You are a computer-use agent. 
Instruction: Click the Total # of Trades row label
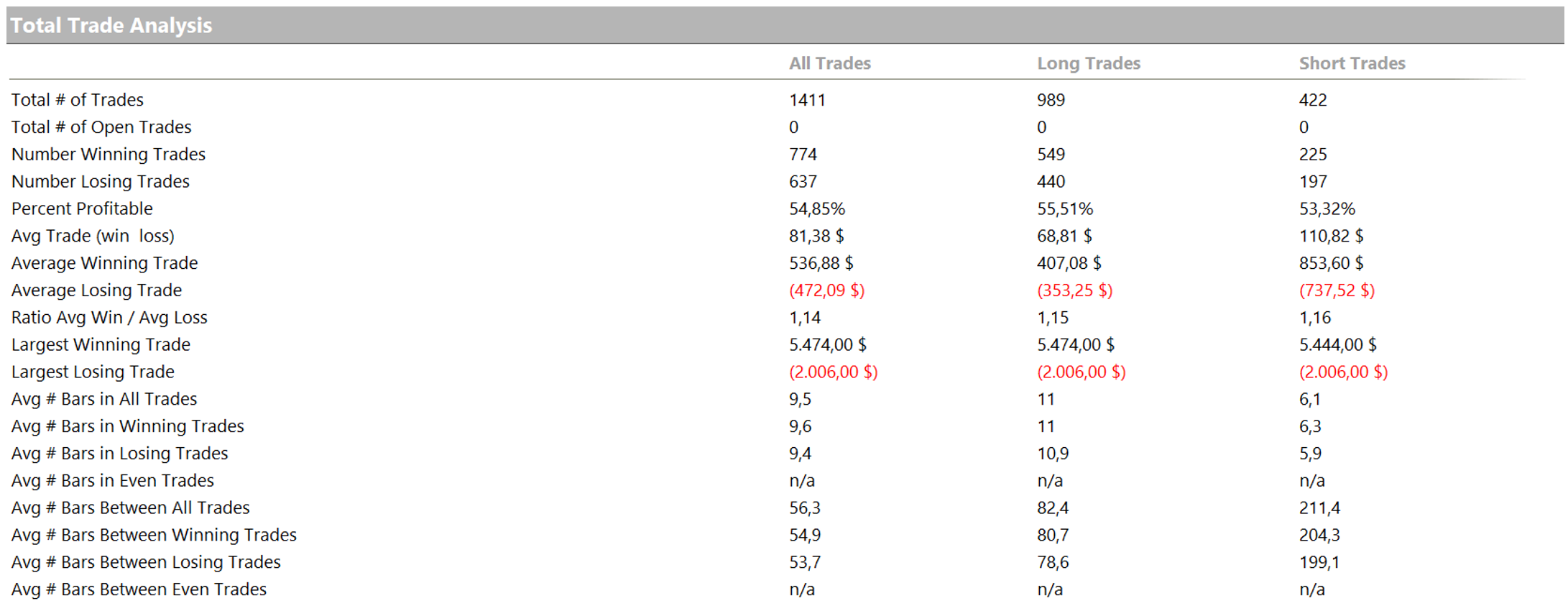click(x=78, y=100)
